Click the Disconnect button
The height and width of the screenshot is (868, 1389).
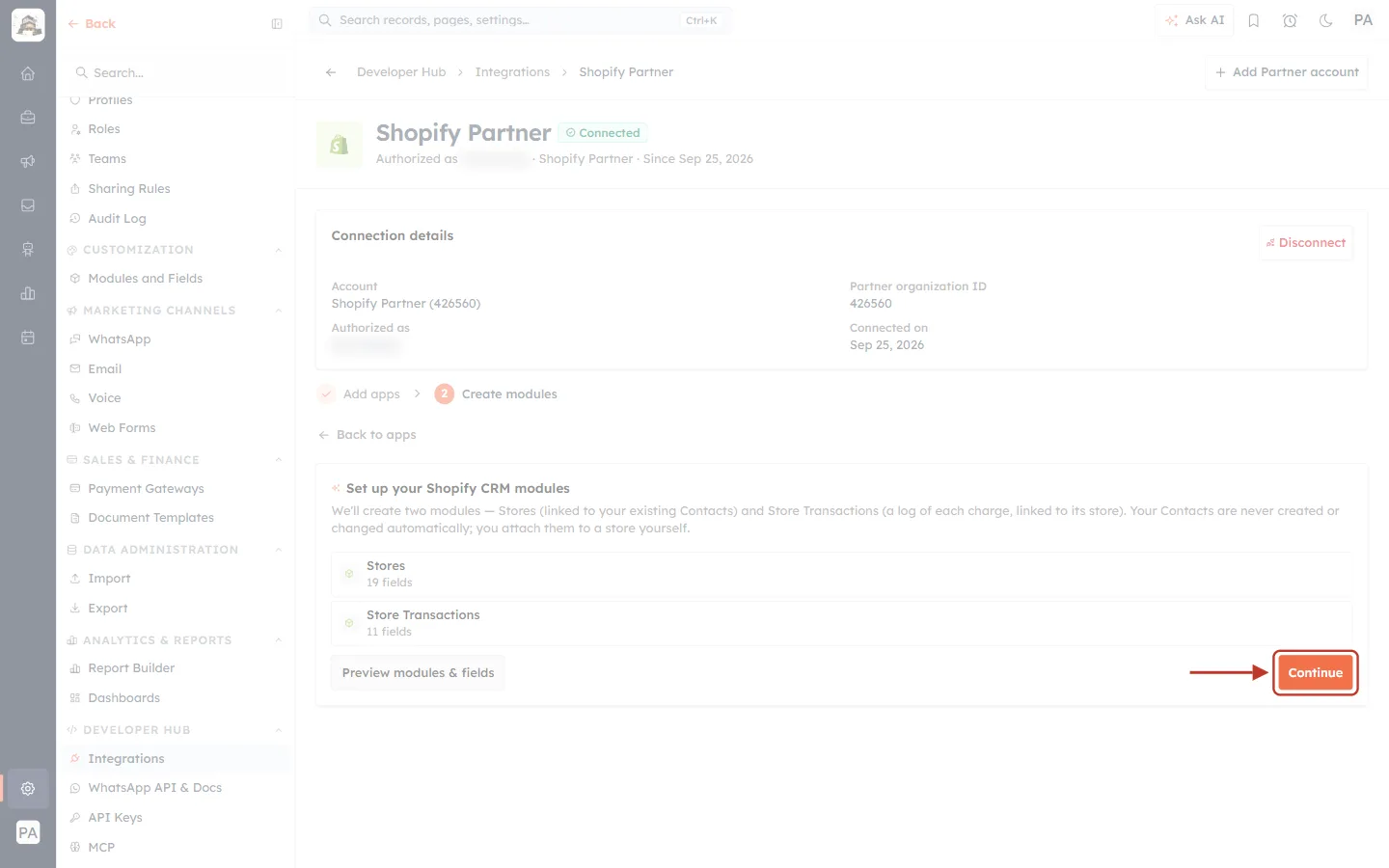pos(1306,243)
